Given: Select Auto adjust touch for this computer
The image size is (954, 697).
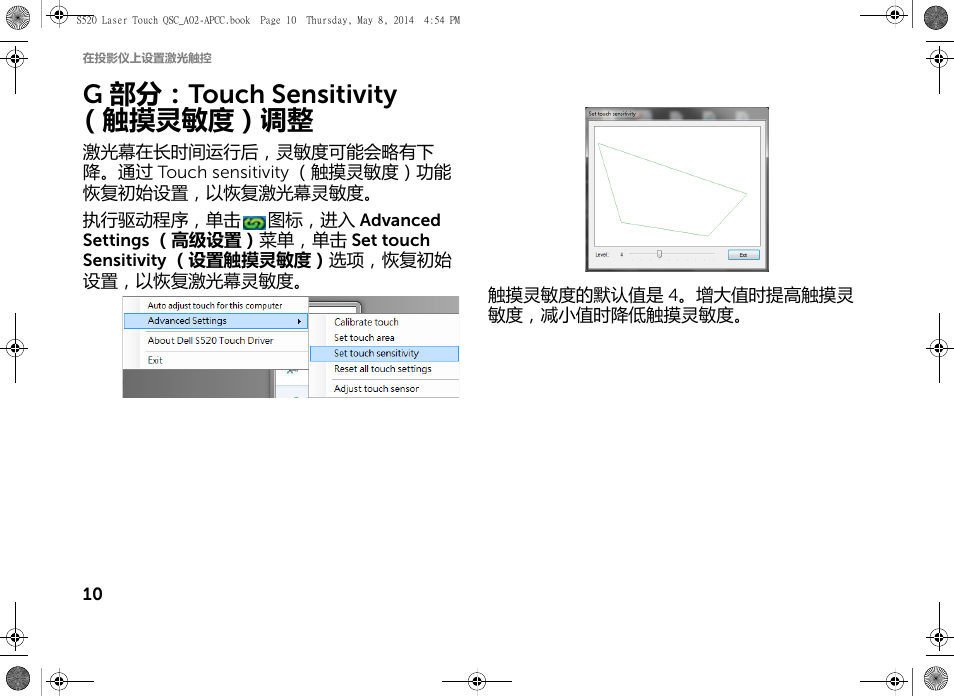Looking at the screenshot, I should pos(215,305).
